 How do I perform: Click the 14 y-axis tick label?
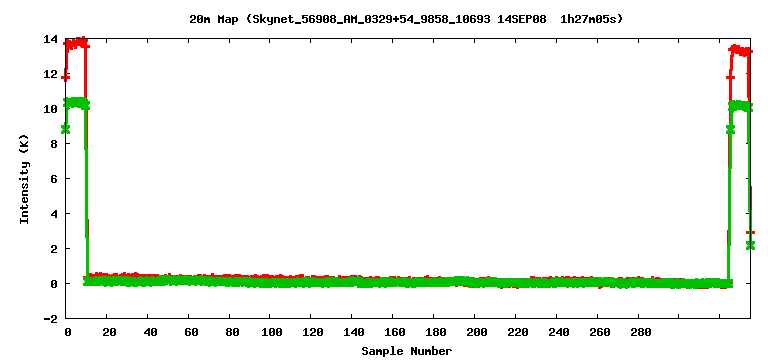click(x=51, y=39)
